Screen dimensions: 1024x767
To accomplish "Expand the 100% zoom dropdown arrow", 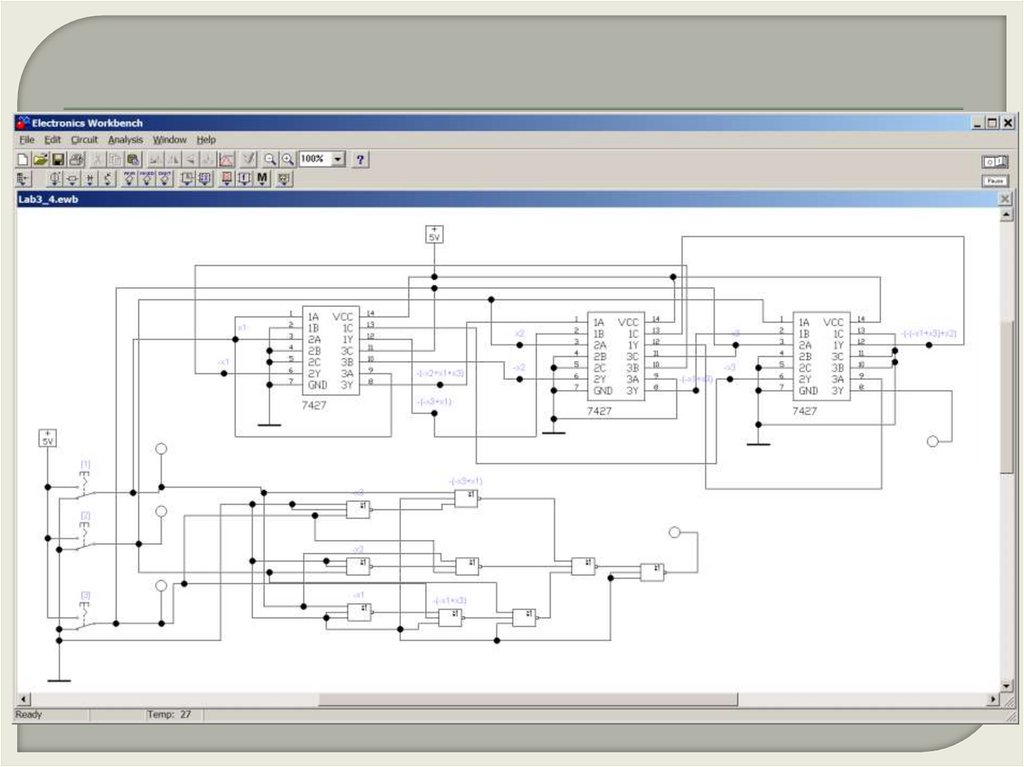I will [338, 159].
